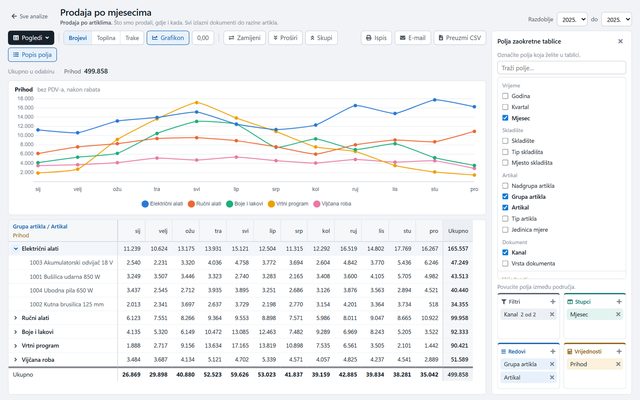640x400 pixels.
Task: Check the Jedinica mjere field
Action: pyautogui.click(x=505, y=230)
